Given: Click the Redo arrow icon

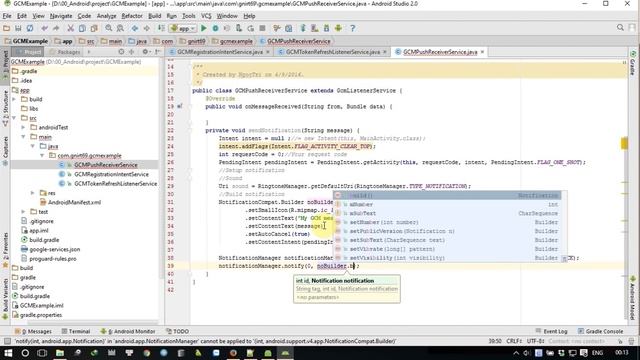Looking at the screenshot, I should pyautogui.click(x=56, y=28).
